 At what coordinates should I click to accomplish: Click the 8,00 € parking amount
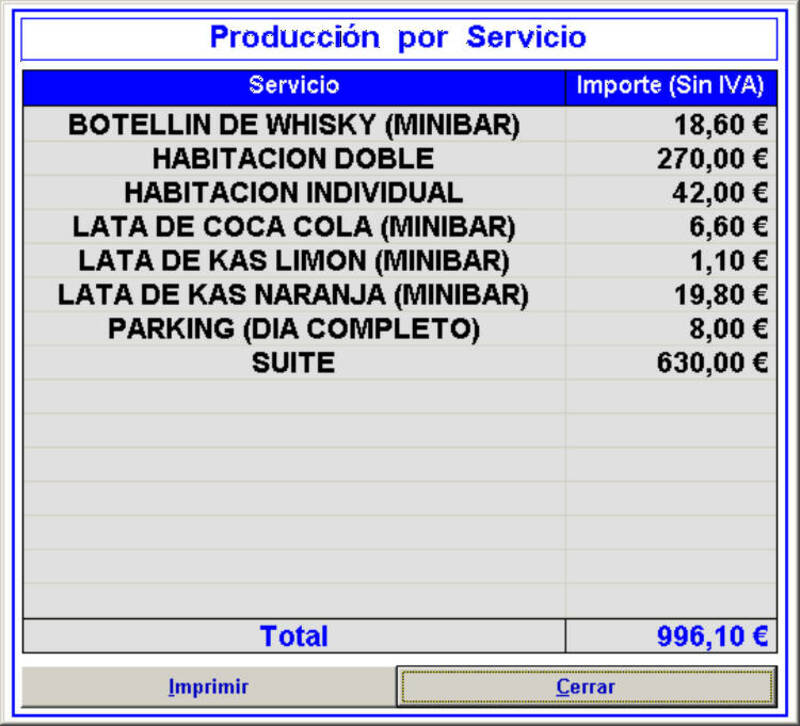(x=727, y=329)
